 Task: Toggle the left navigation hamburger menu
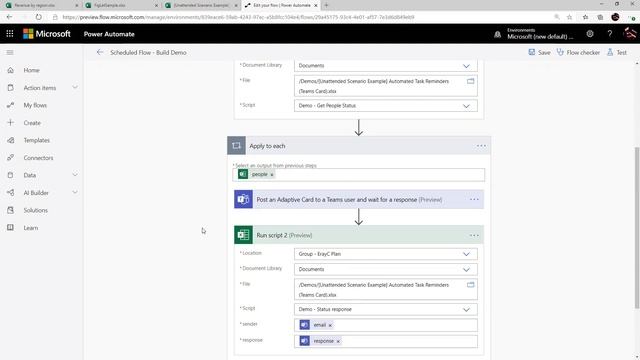tap(10, 52)
